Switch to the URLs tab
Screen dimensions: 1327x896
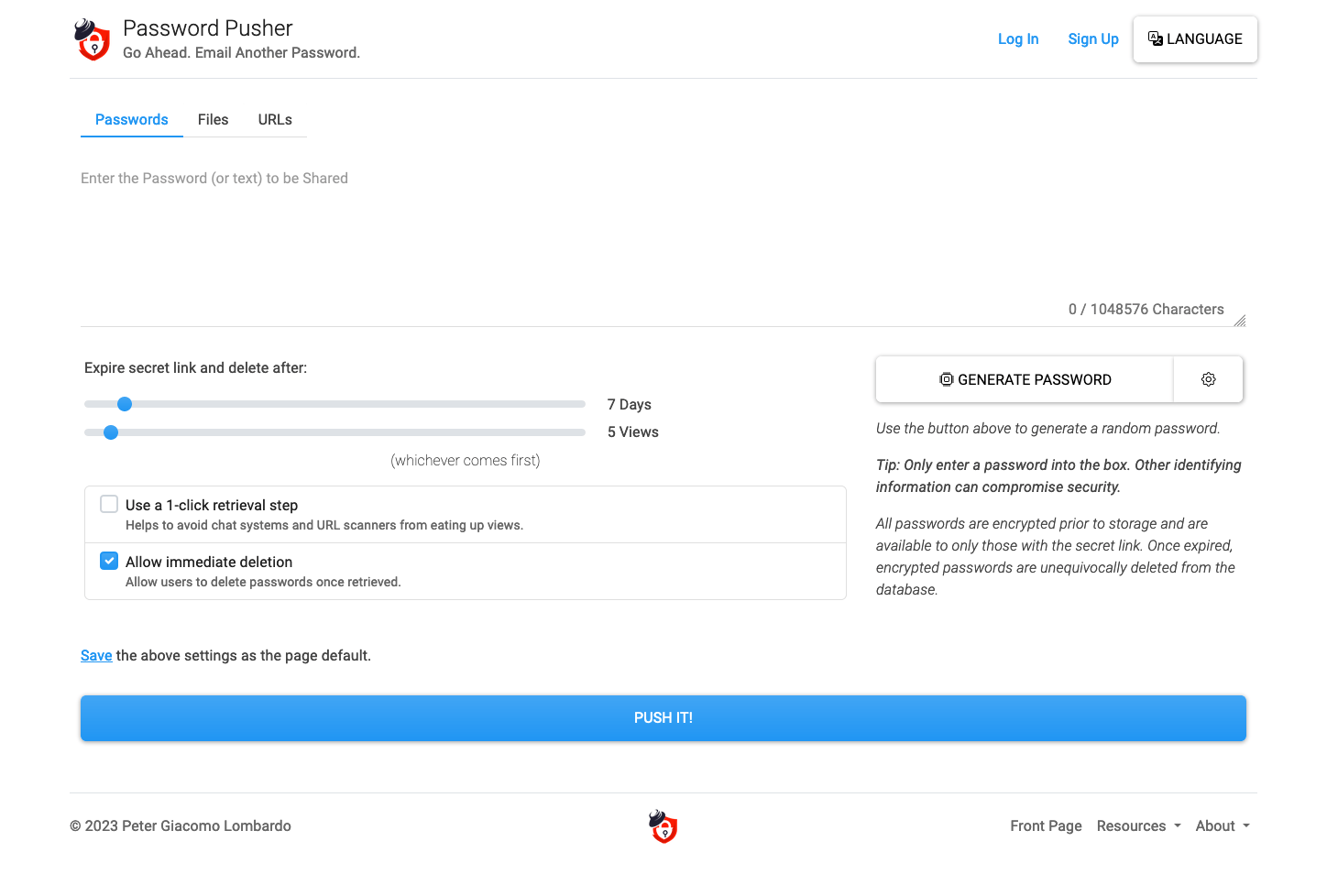click(275, 119)
